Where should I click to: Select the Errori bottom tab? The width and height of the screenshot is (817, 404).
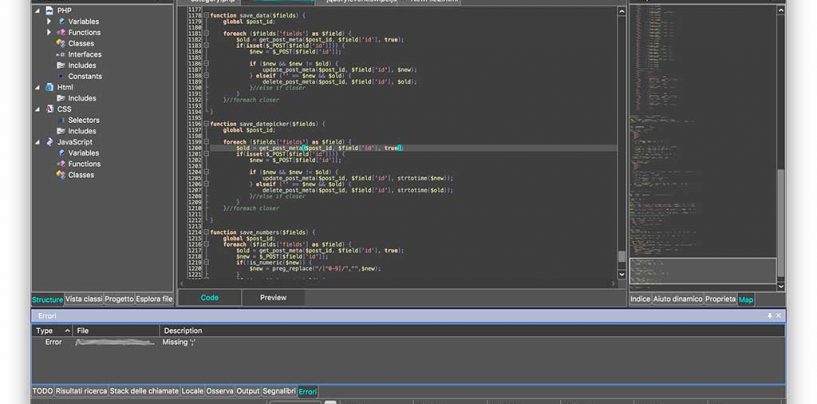[307, 391]
